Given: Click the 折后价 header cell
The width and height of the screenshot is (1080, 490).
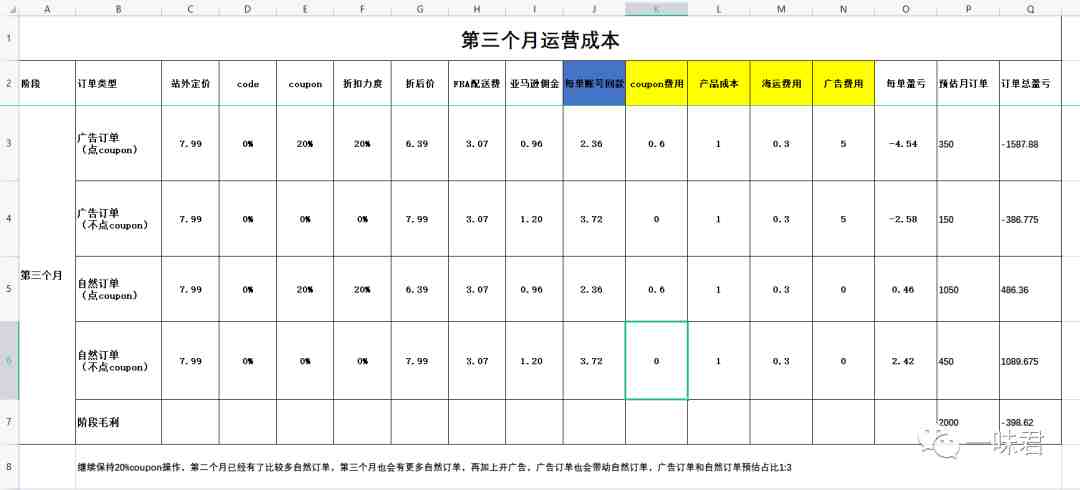Looking at the screenshot, I should 419,83.
